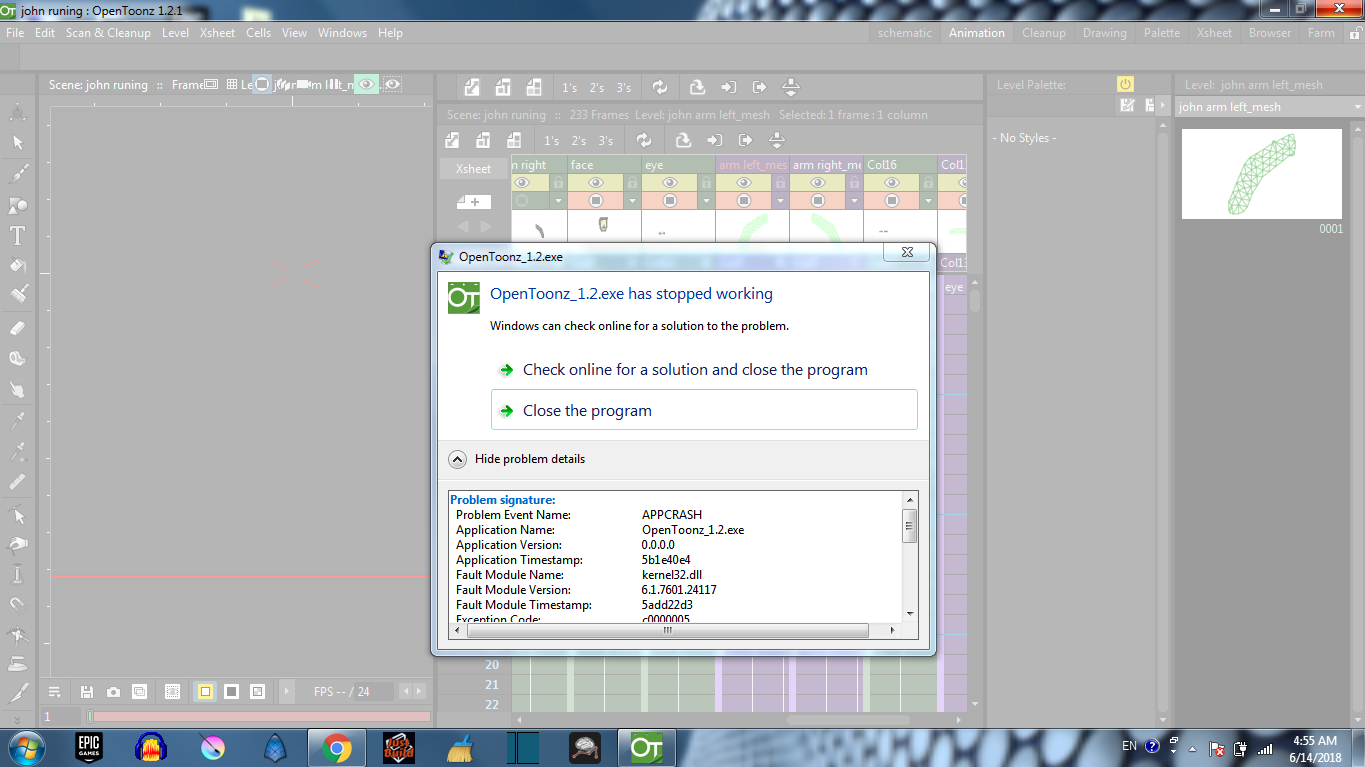Viewport: 1365px width, 767px height.
Task: Open the eye column render dropdown arrow
Action: (706, 202)
